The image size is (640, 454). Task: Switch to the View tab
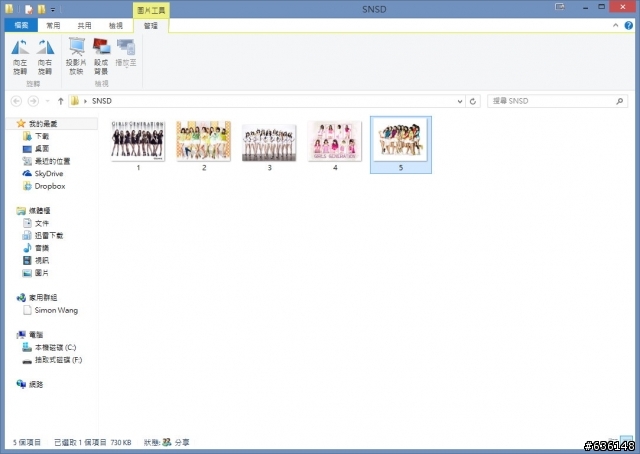pyautogui.click(x=116, y=25)
